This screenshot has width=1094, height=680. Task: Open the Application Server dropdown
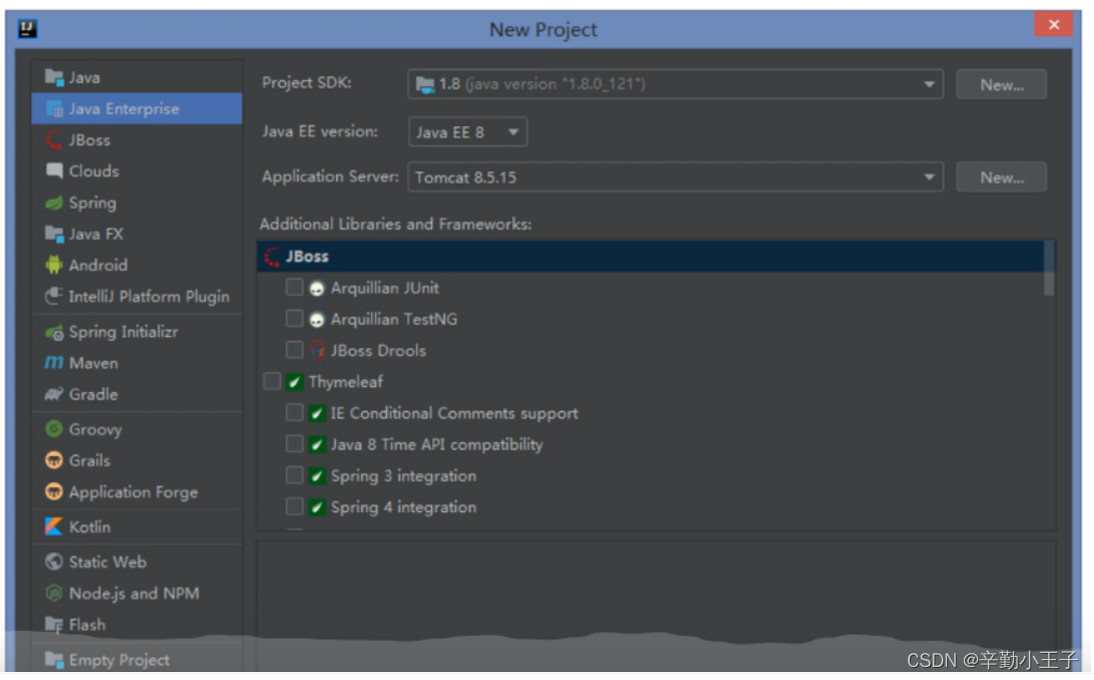(675, 177)
